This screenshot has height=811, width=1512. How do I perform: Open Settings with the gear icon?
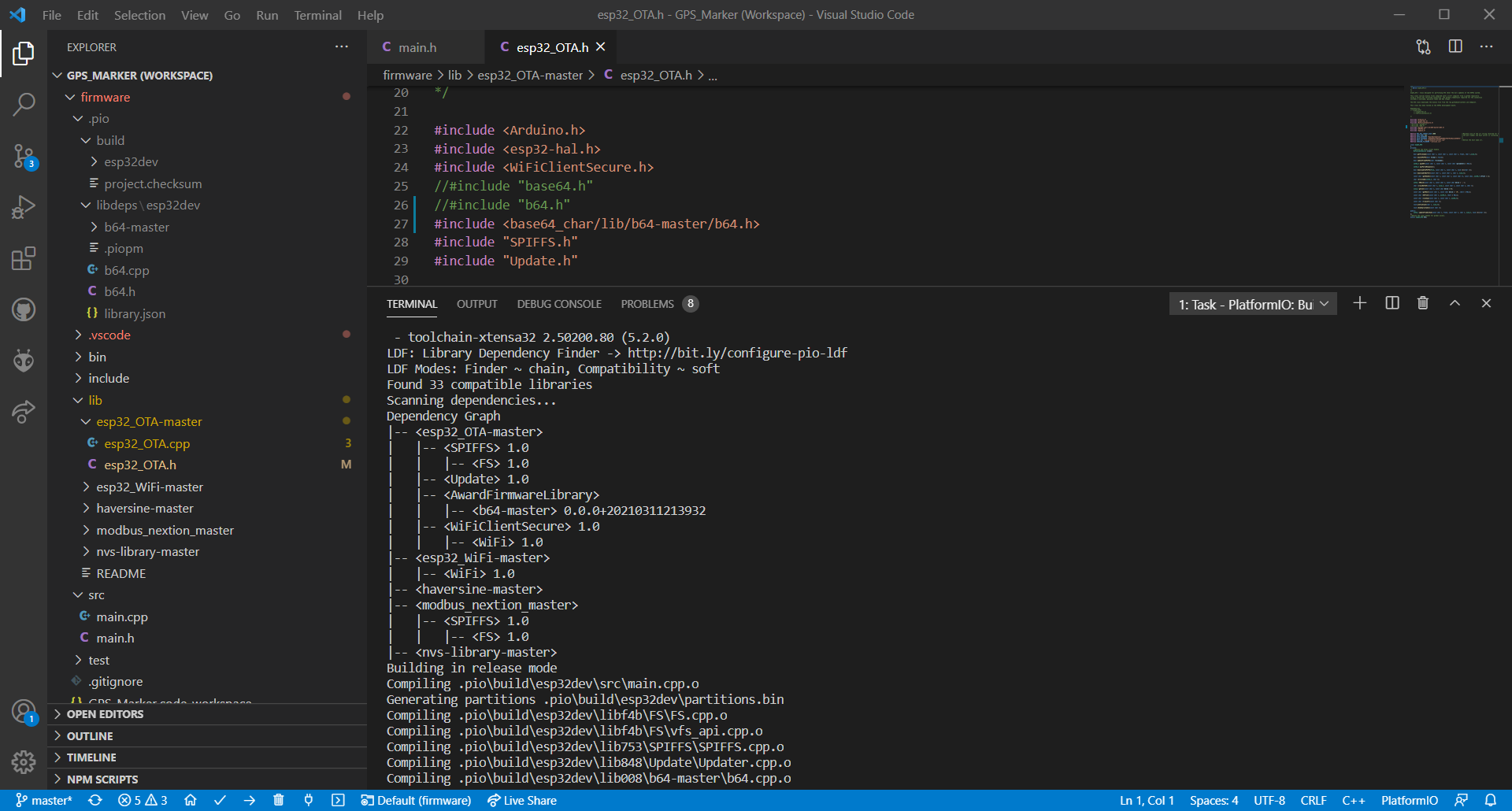pos(24,762)
